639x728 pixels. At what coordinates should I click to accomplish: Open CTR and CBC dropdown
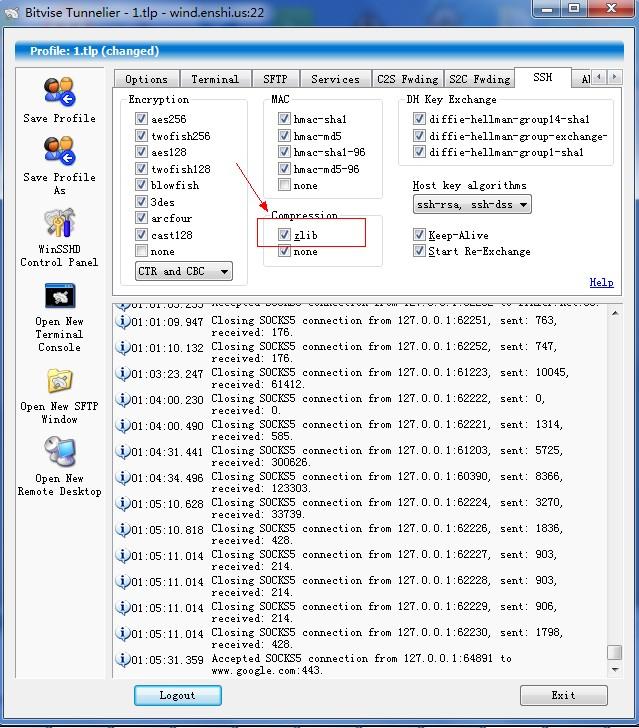click(184, 271)
